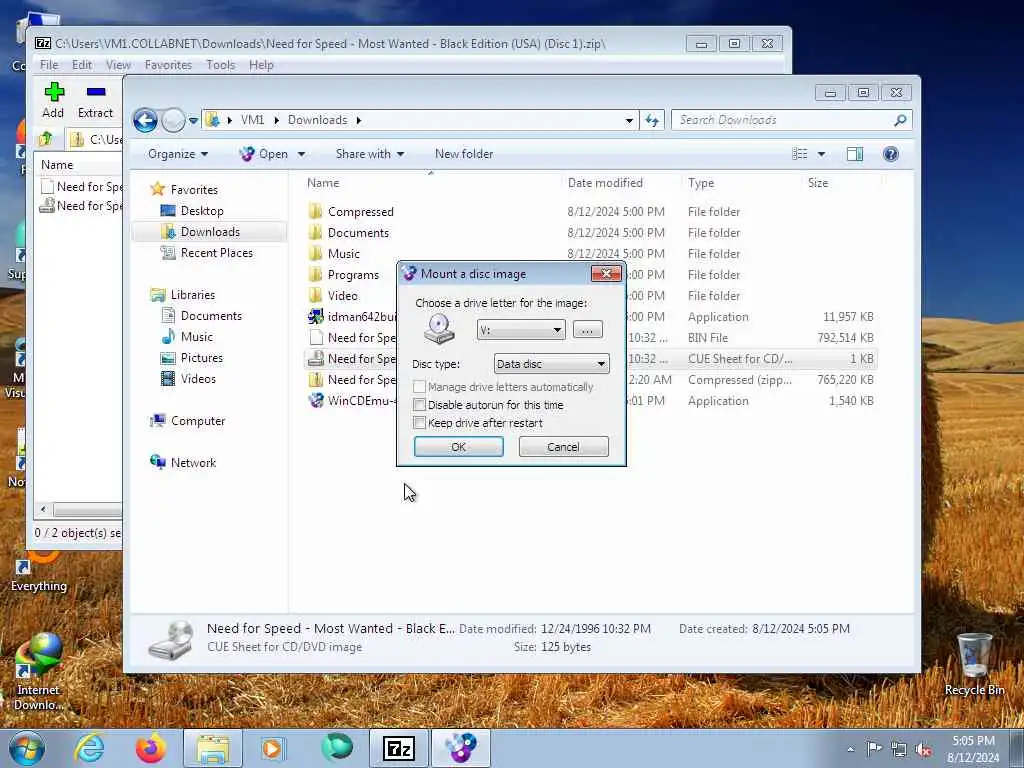
Task: Click Cancel in Mount dialog
Action: pyautogui.click(x=564, y=447)
